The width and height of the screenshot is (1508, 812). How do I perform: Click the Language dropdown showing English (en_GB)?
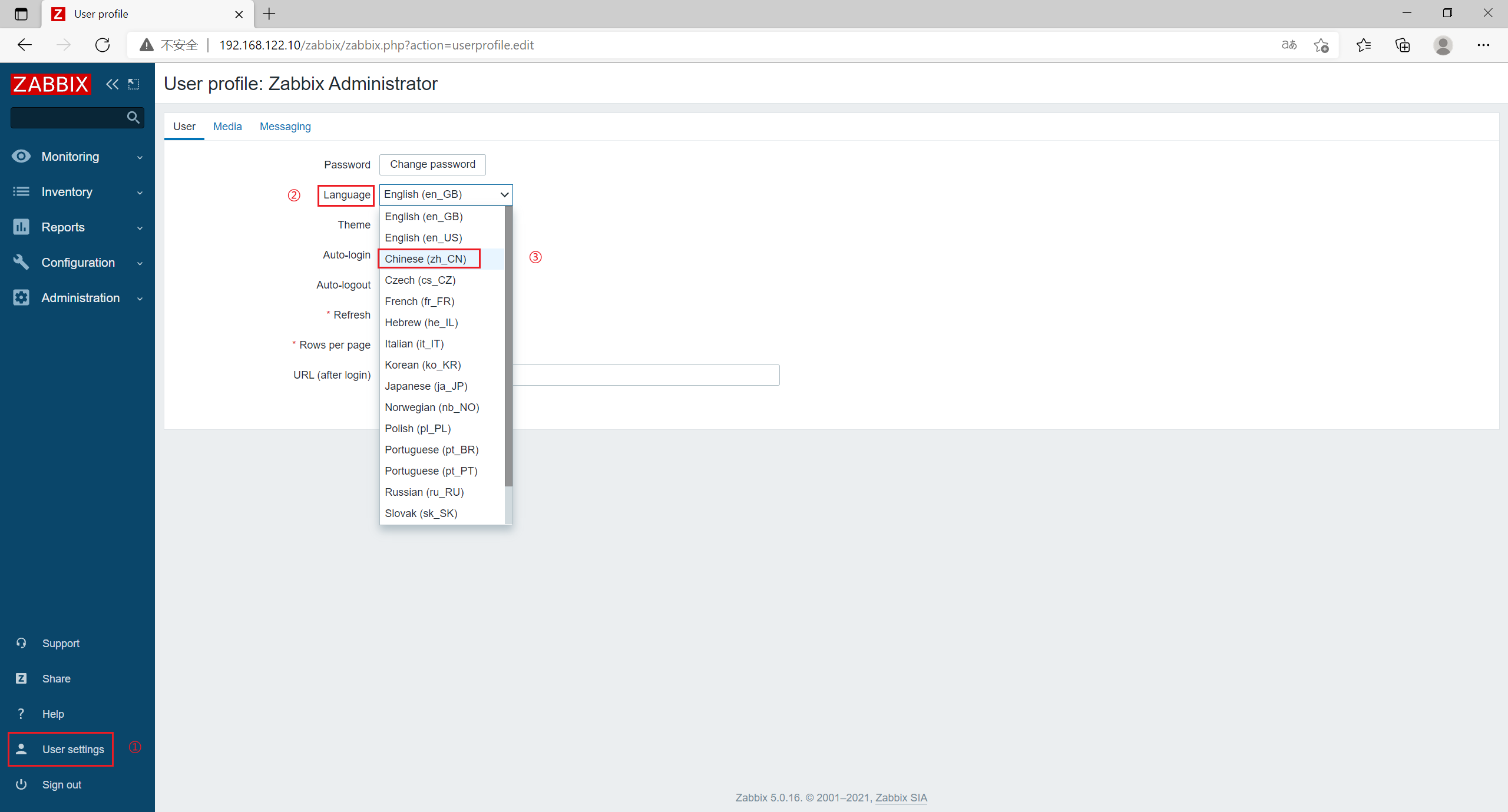point(446,194)
